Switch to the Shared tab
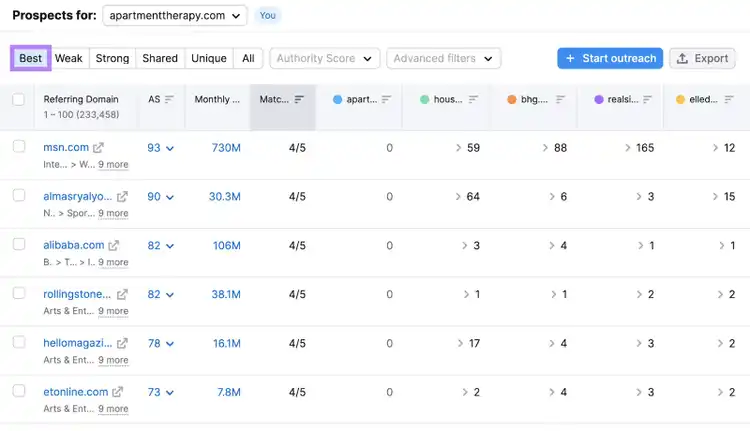 click(160, 58)
